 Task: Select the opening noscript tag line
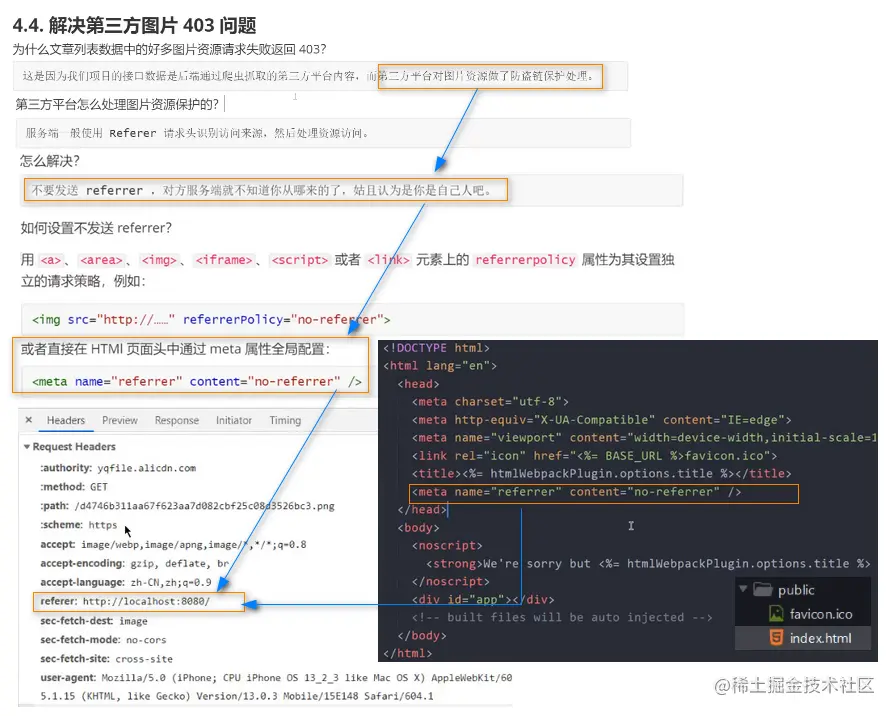click(x=447, y=545)
